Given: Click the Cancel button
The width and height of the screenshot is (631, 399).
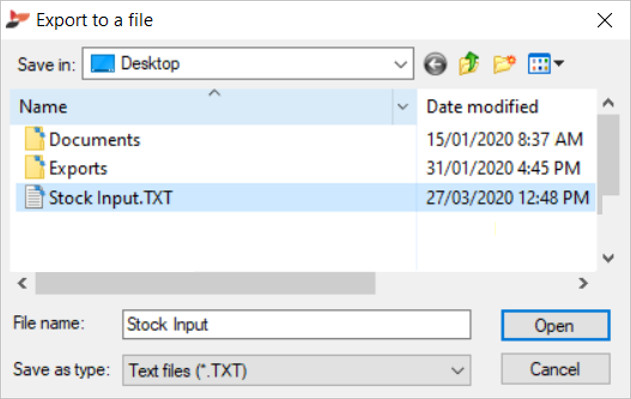Looking at the screenshot, I should (x=555, y=369).
